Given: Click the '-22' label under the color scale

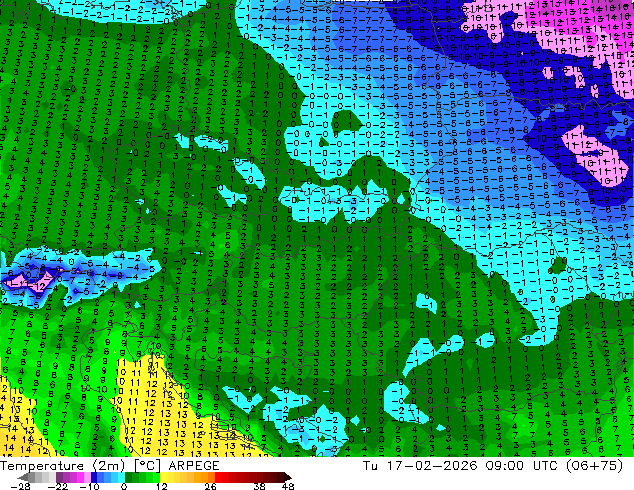Looking at the screenshot, I should [x=58, y=486].
